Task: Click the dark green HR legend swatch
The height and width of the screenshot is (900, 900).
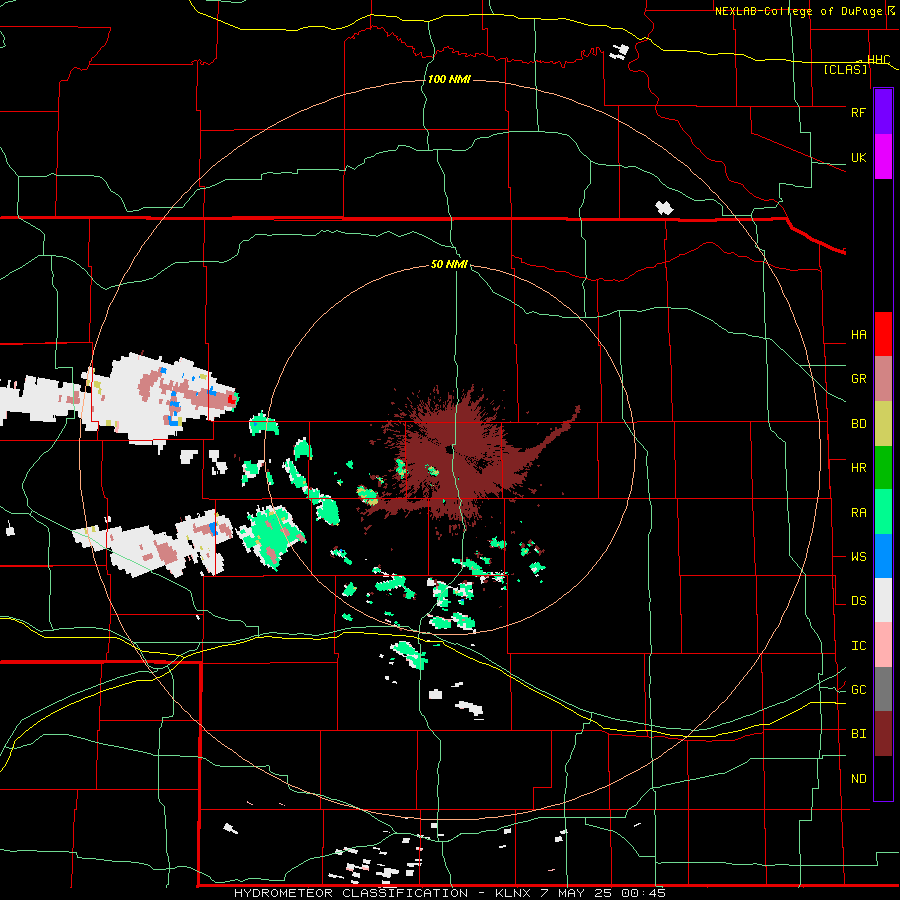Action: click(883, 468)
